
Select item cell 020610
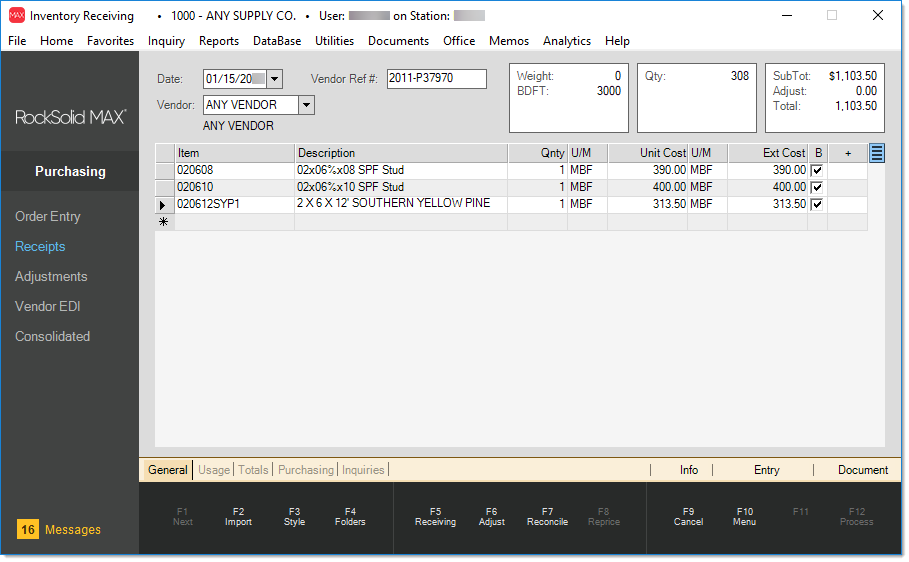235,187
